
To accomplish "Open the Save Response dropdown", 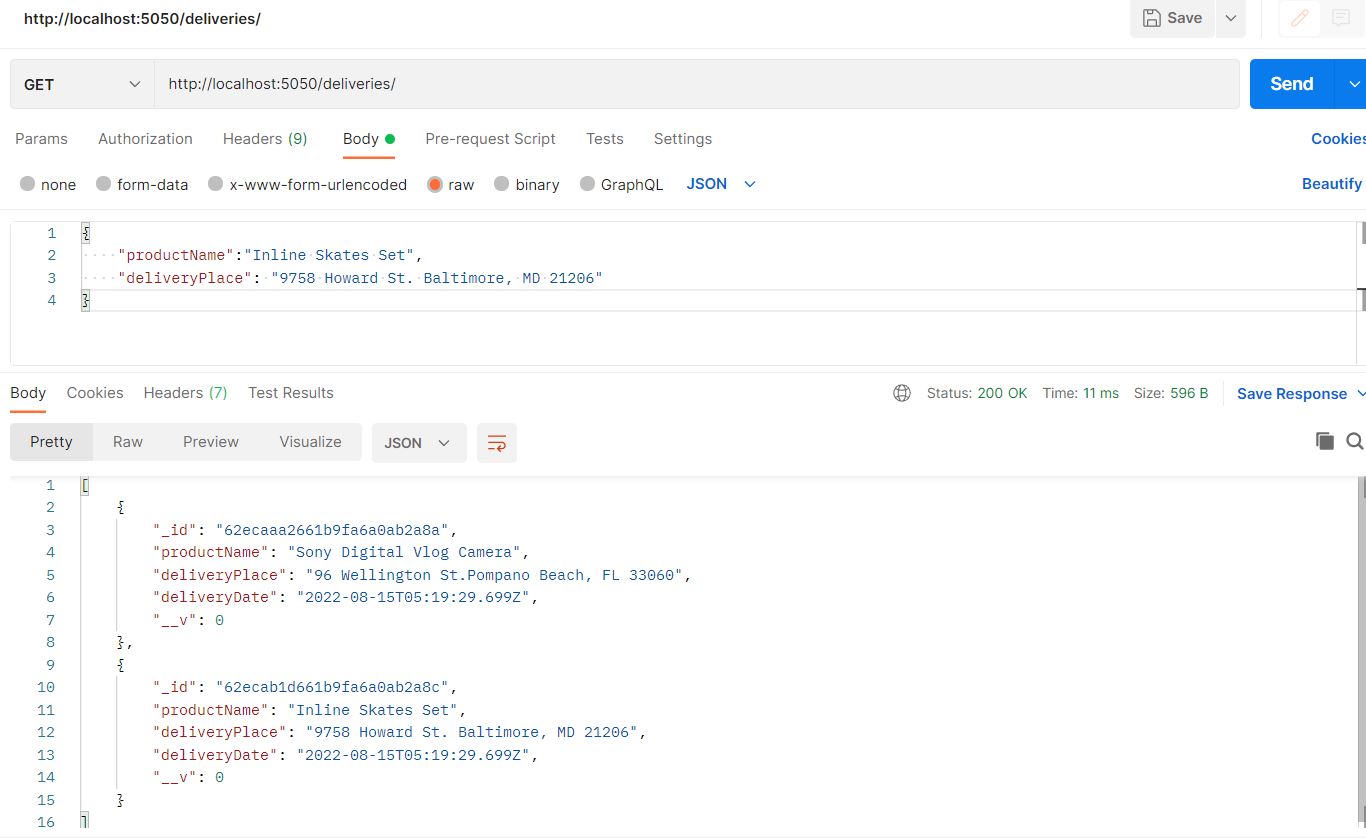I will point(1295,393).
